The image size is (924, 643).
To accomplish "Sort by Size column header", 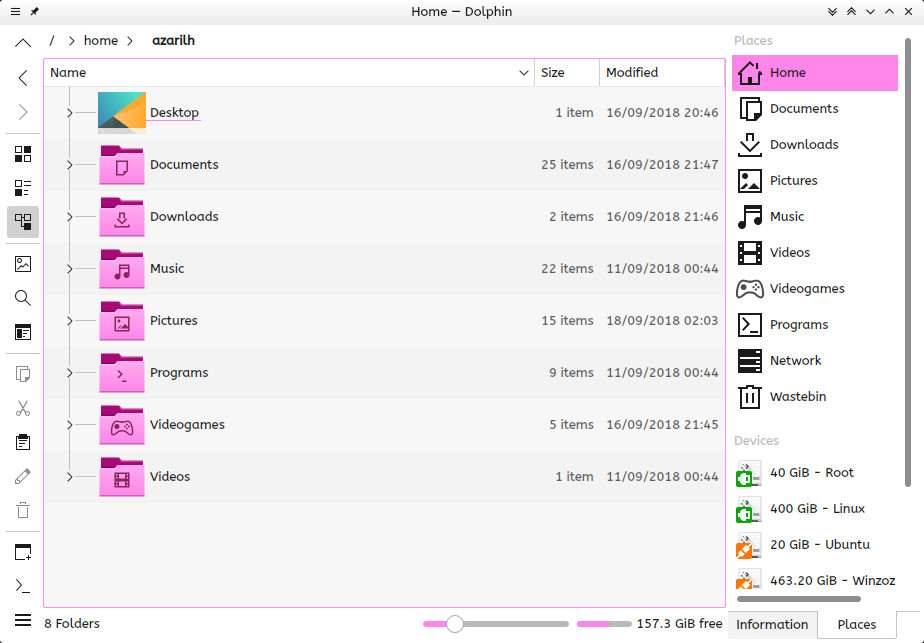I will coord(567,72).
